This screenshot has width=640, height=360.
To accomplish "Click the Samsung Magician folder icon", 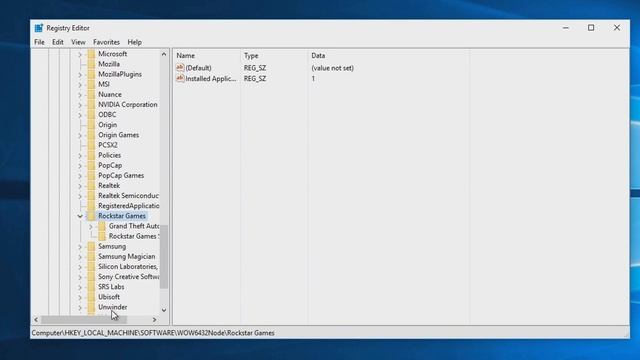I will [x=91, y=256].
